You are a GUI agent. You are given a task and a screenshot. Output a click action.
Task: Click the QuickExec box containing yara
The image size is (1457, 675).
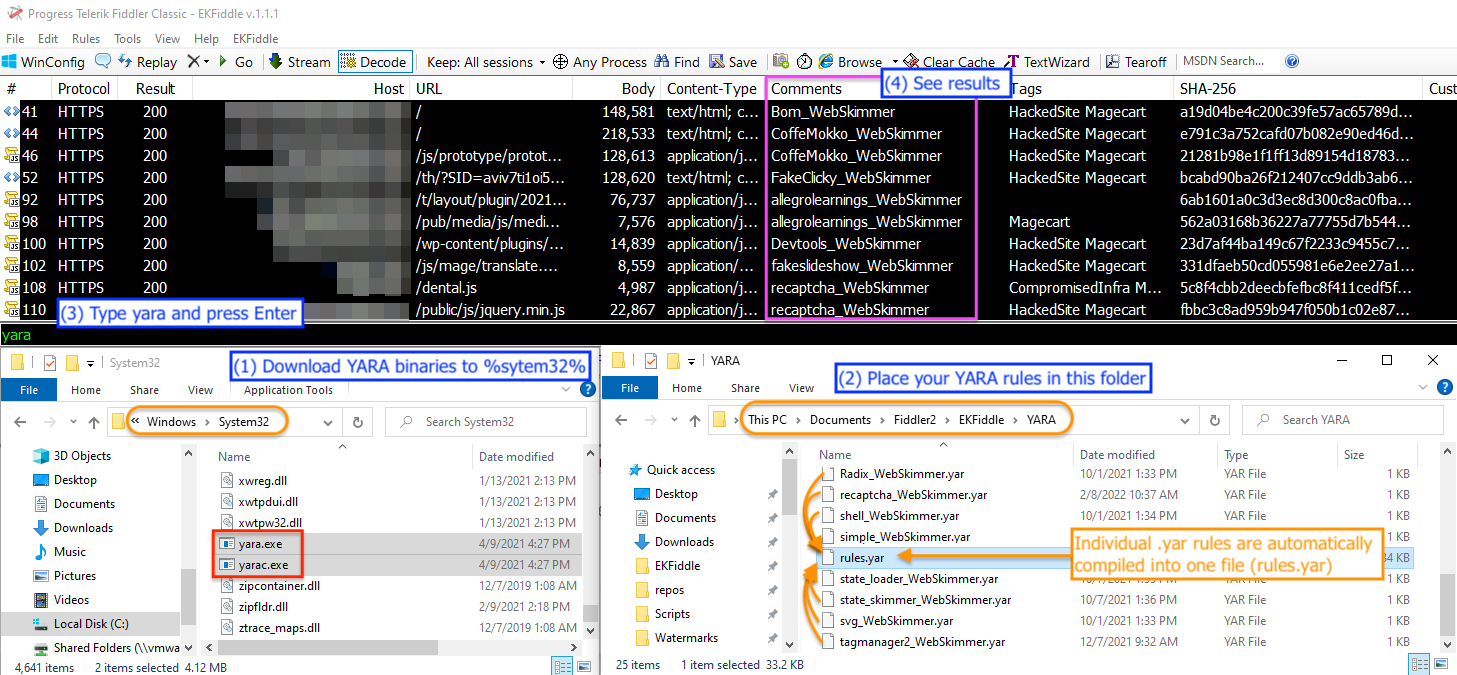pyautogui.click(x=728, y=336)
